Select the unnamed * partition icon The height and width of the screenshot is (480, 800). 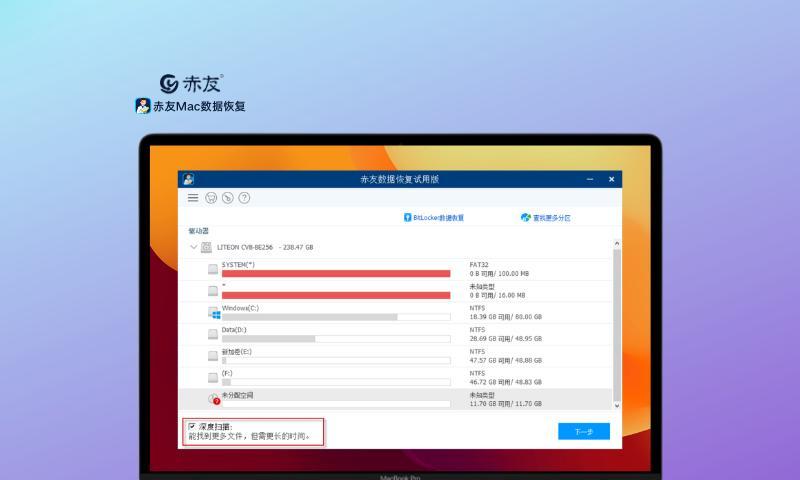(x=213, y=291)
